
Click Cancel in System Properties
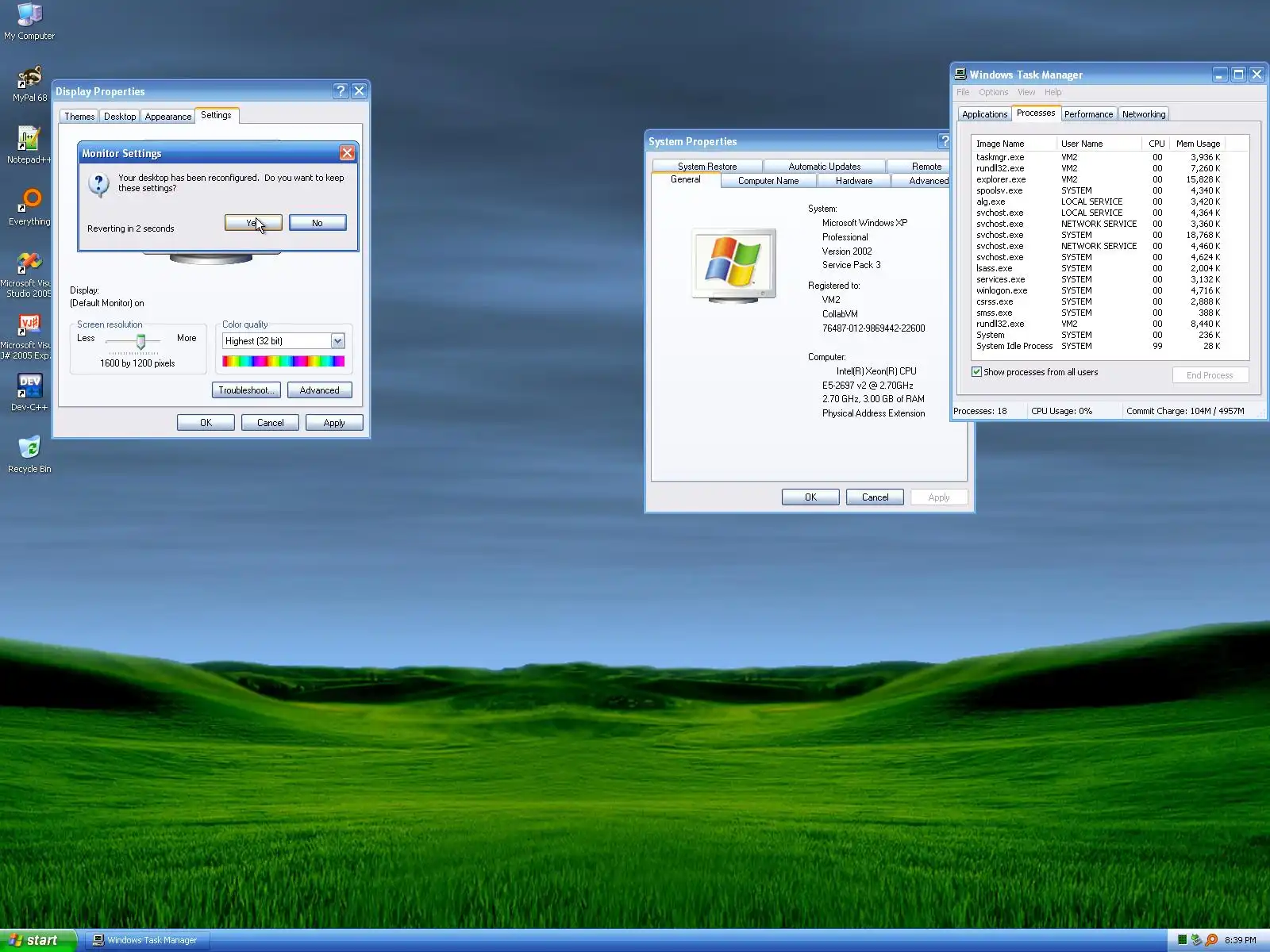[875, 497]
